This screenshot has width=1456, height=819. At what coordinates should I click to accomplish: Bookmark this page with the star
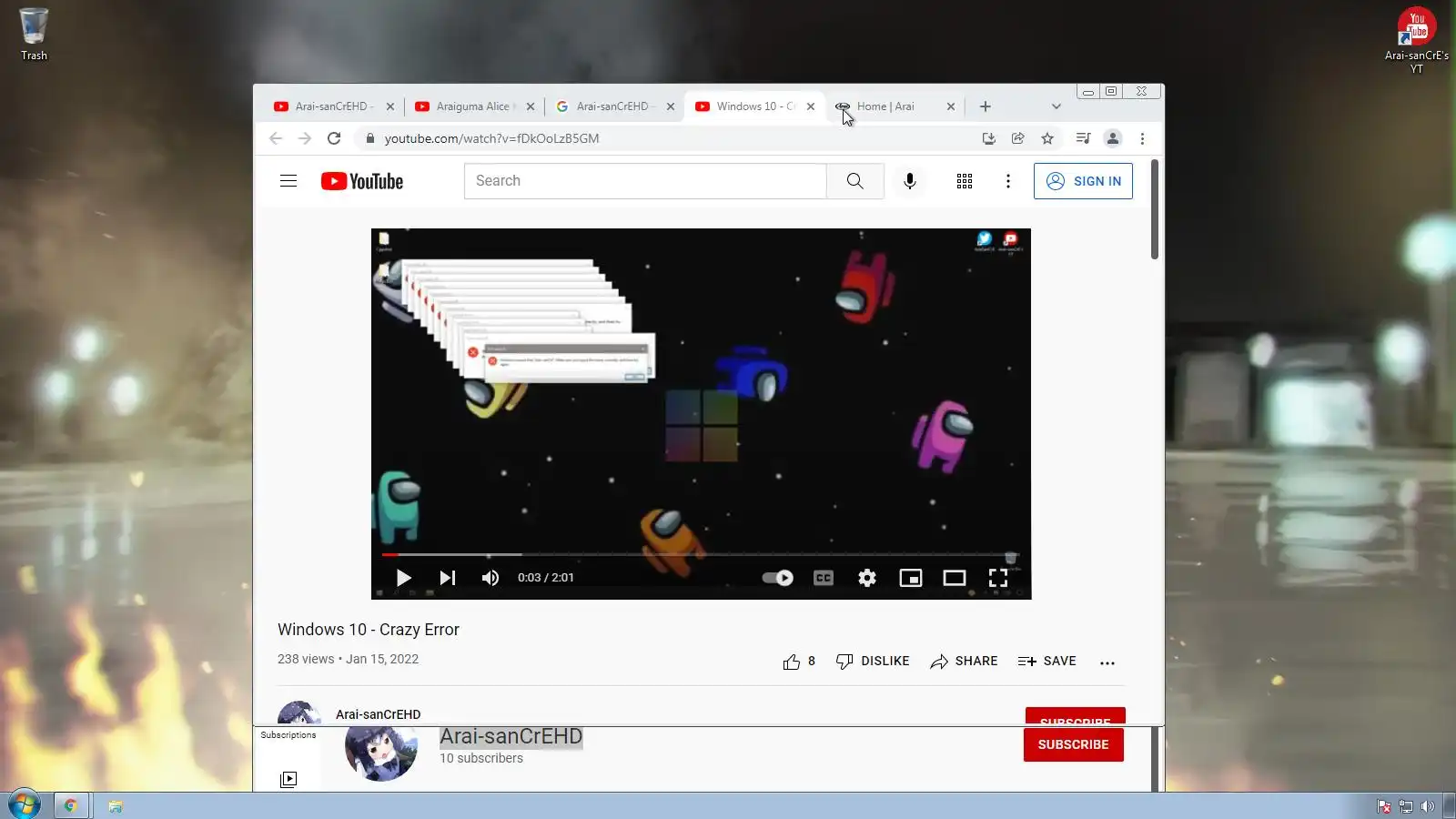coord(1047,138)
